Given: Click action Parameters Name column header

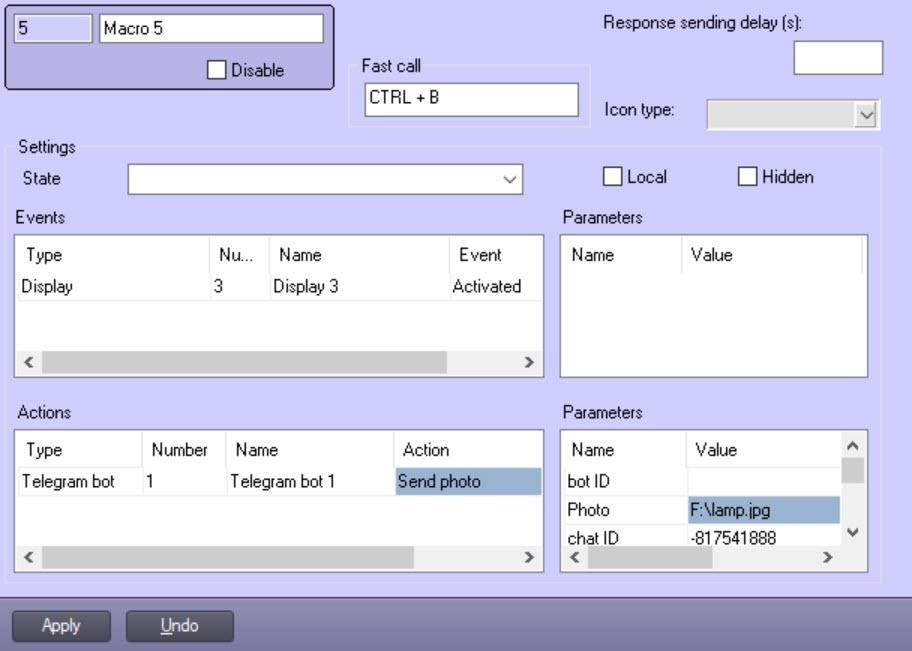Looking at the screenshot, I should click(625, 450).
